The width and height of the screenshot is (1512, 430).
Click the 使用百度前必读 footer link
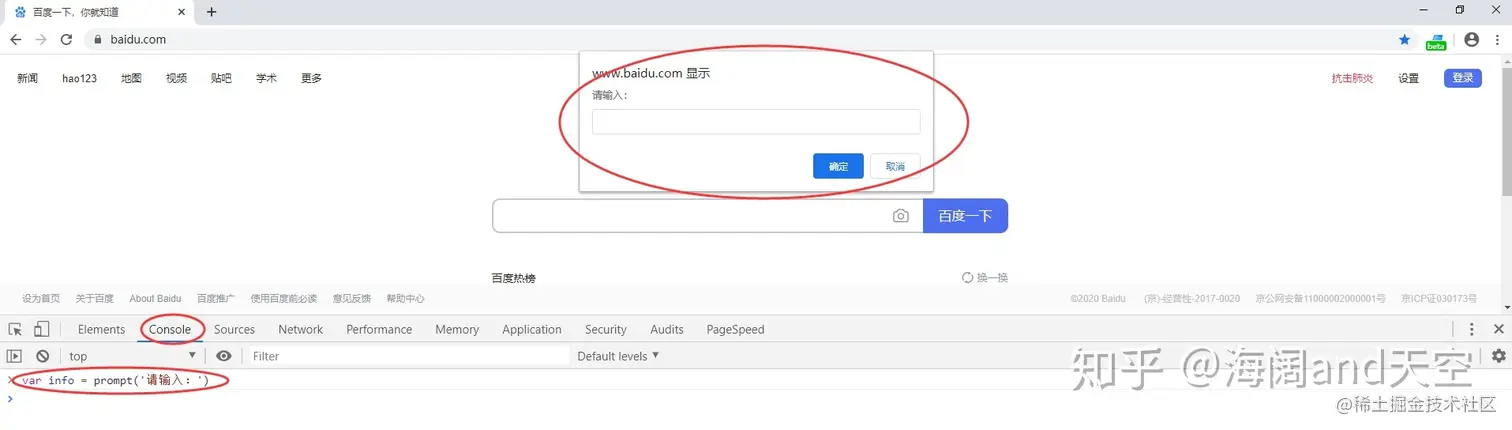tap(284, 298)
